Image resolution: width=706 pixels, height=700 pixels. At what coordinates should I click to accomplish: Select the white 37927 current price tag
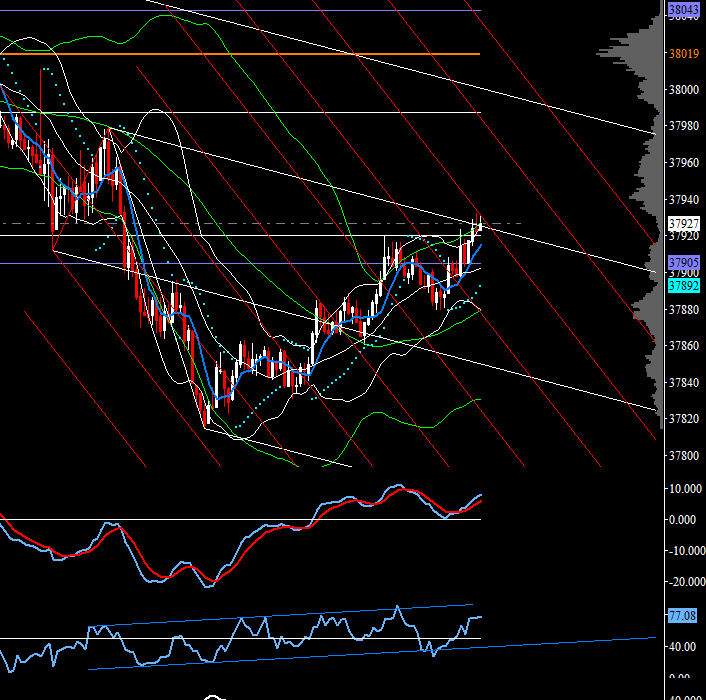(683, 224)
